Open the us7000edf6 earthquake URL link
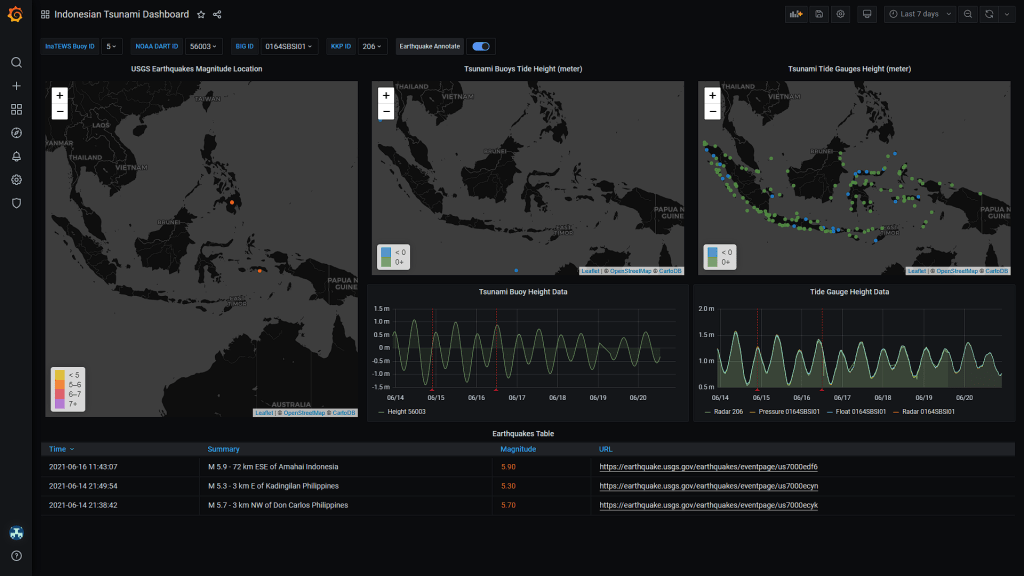 [x=708, y=467]
